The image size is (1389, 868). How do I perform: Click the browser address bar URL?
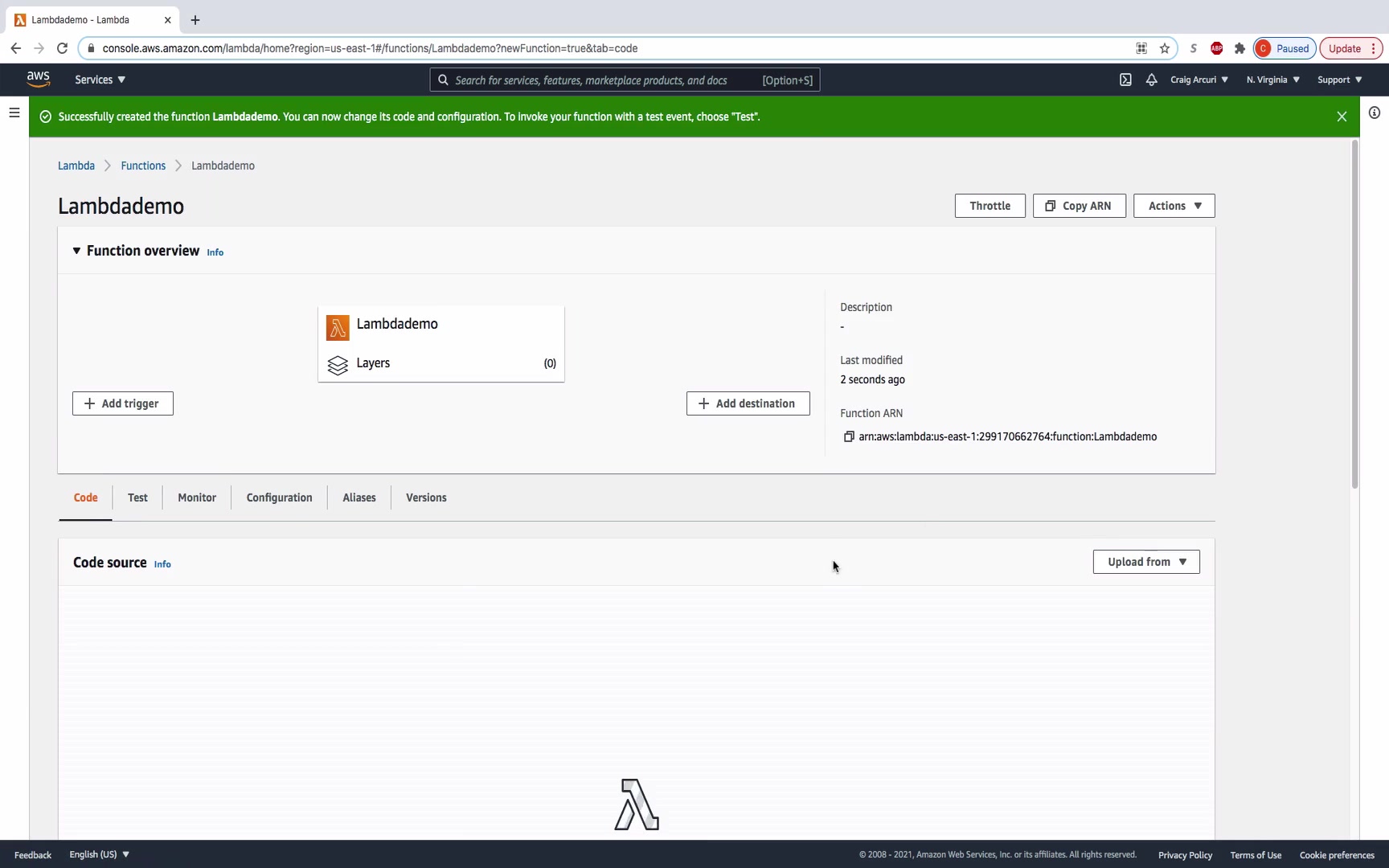click(x=370, y=48)
